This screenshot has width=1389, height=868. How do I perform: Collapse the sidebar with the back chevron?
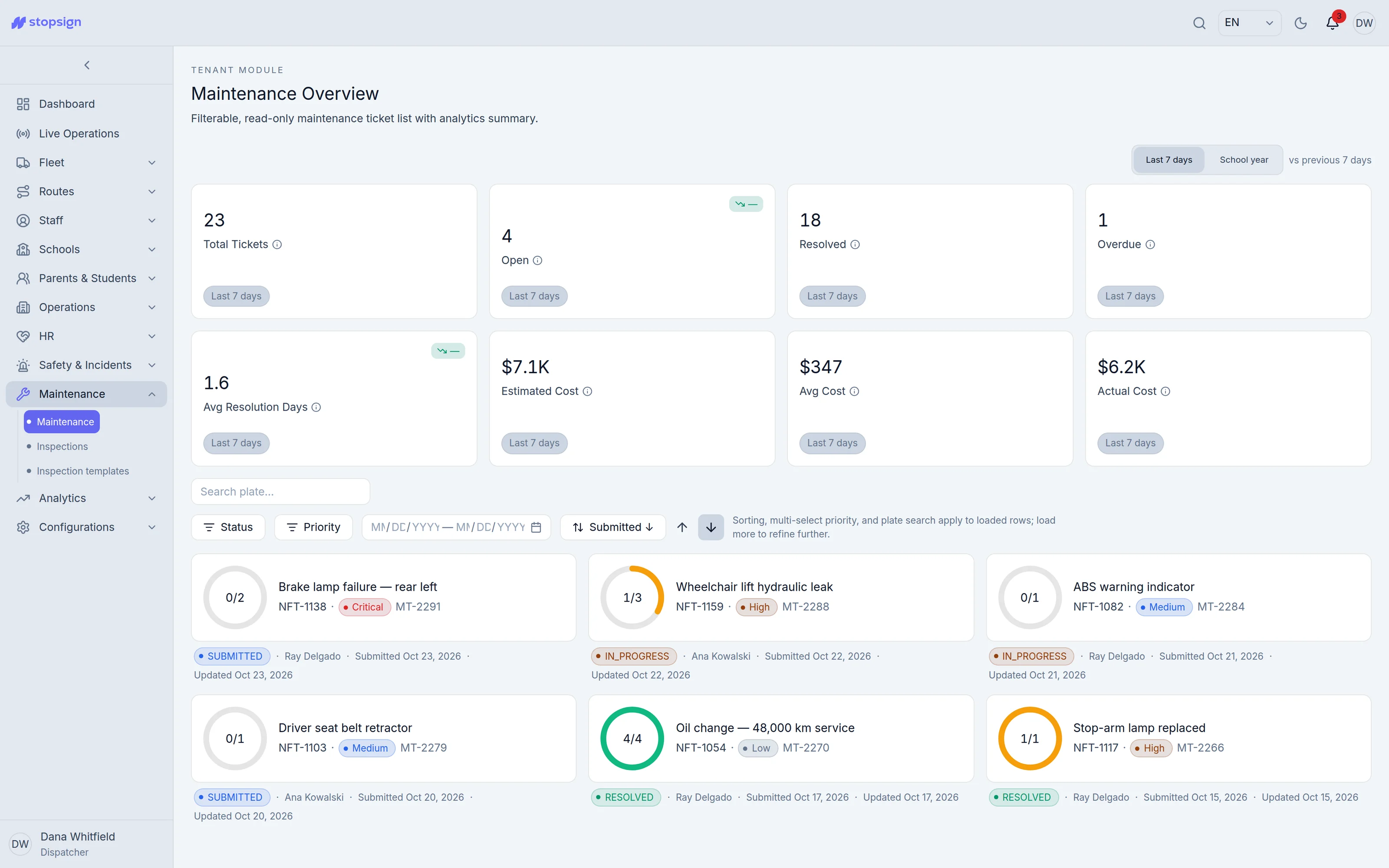coord(87,65)
